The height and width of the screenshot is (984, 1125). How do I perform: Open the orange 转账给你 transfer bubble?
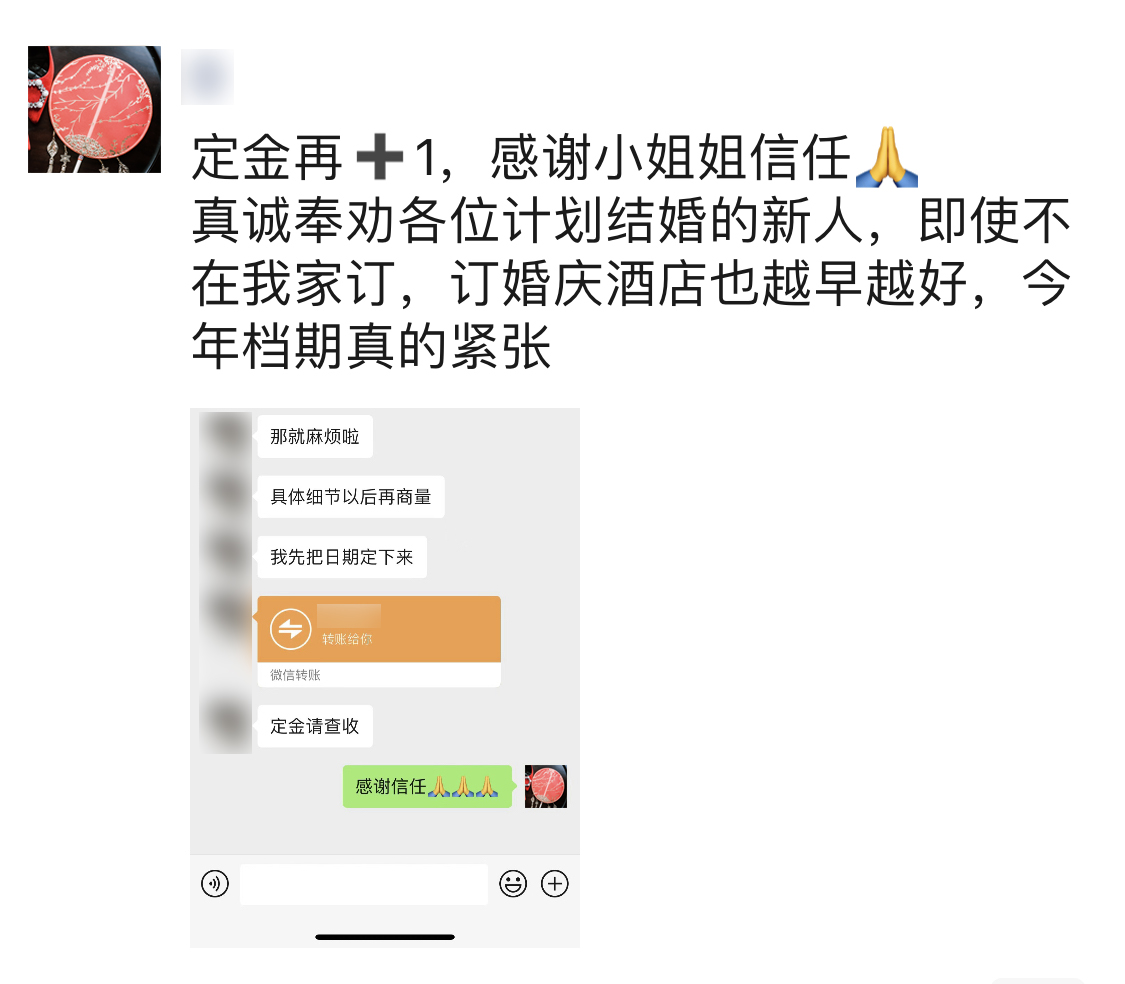379,629
